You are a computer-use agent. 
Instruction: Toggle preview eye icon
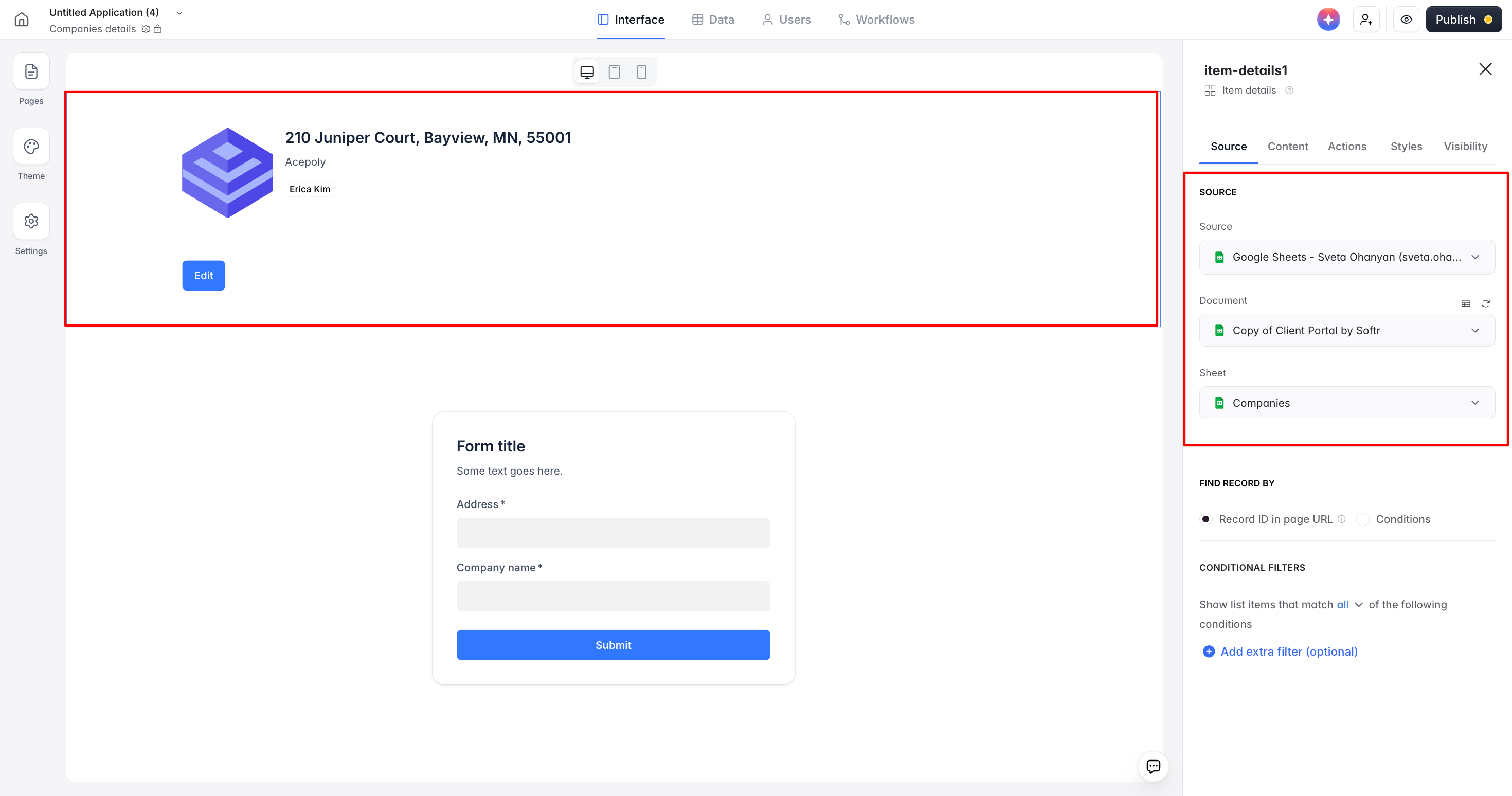point(1406,20)
